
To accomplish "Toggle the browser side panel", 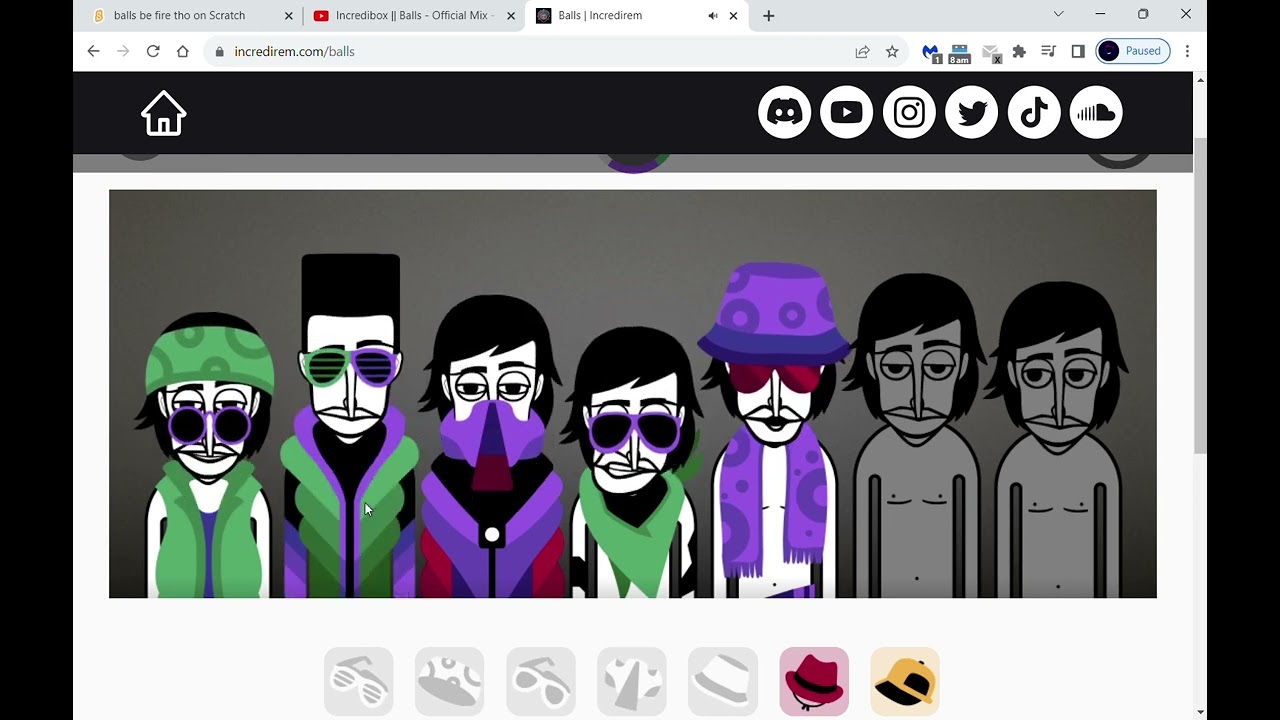I will [1078, 51].
